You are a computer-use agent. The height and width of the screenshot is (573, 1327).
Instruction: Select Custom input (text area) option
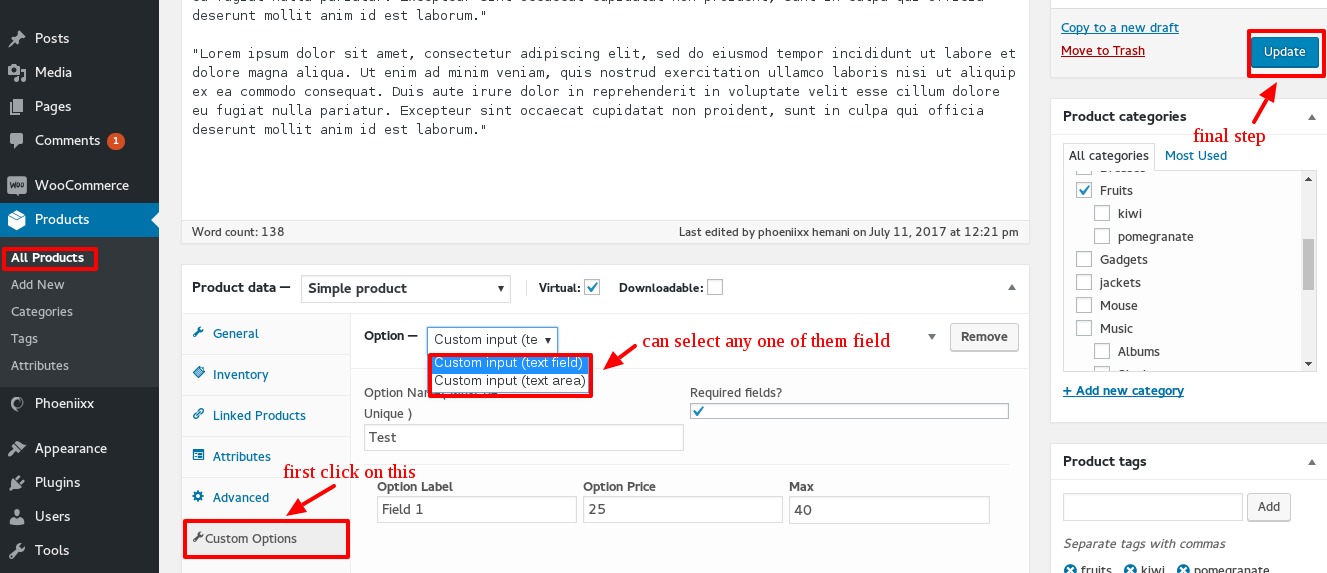click(509, 381)
